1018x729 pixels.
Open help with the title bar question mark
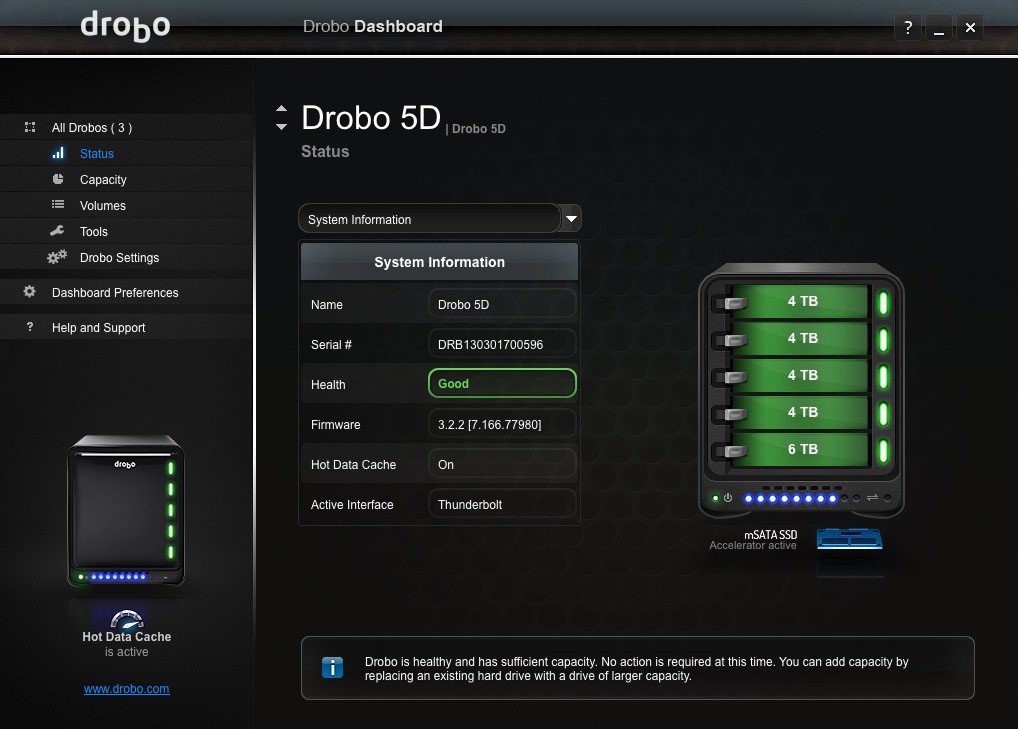click(908, 27)
